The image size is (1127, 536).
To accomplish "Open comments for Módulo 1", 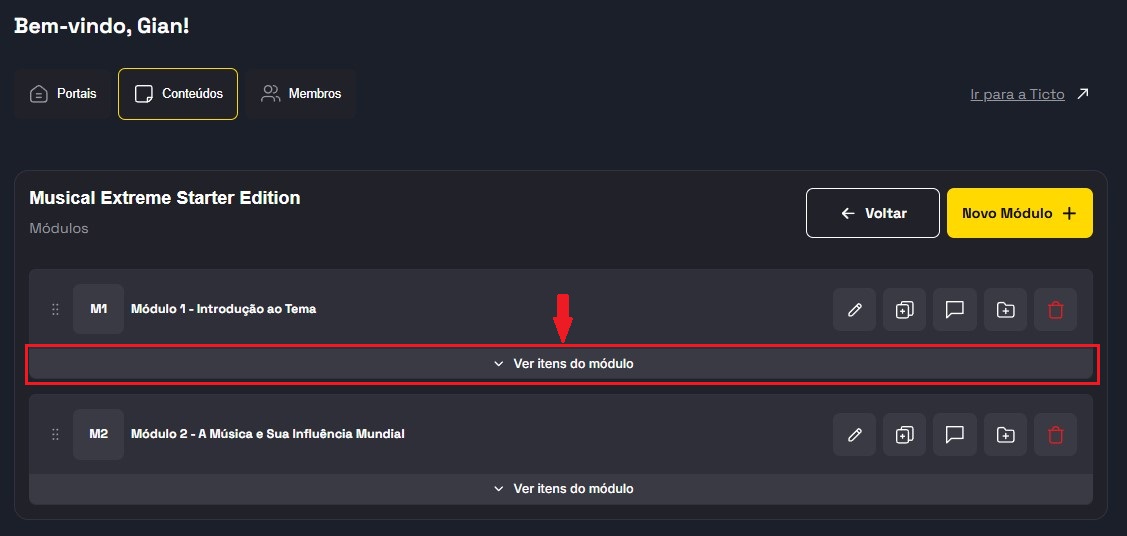I will point(955,310).
